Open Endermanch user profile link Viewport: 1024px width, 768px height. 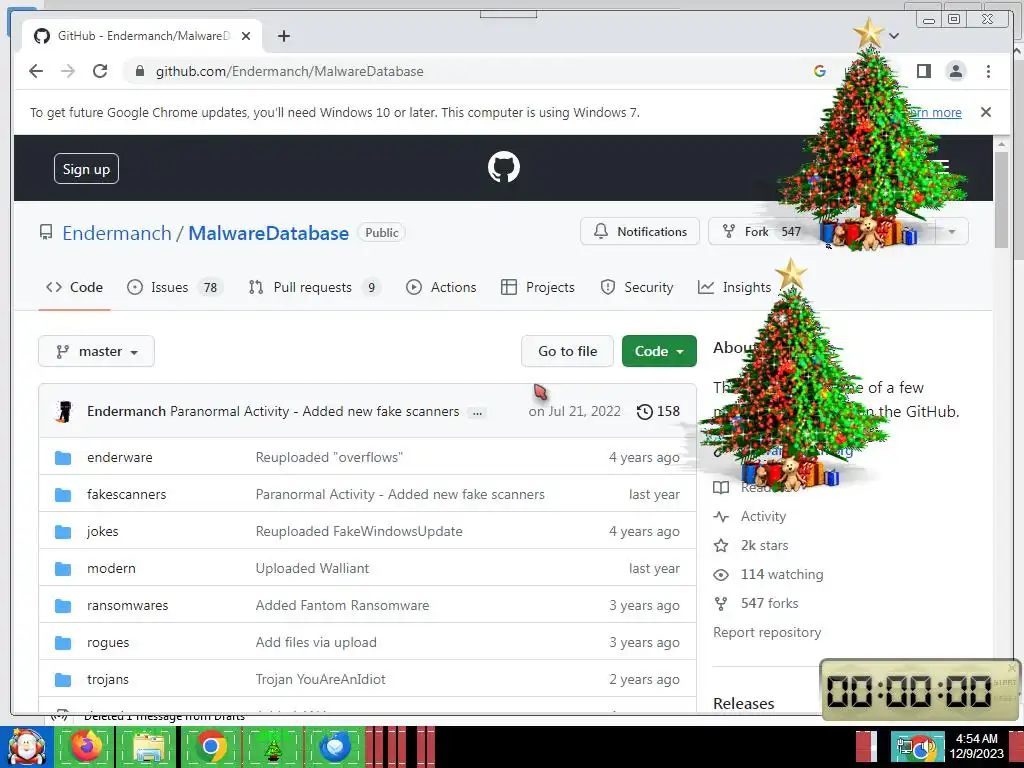(x=117, y=233)
